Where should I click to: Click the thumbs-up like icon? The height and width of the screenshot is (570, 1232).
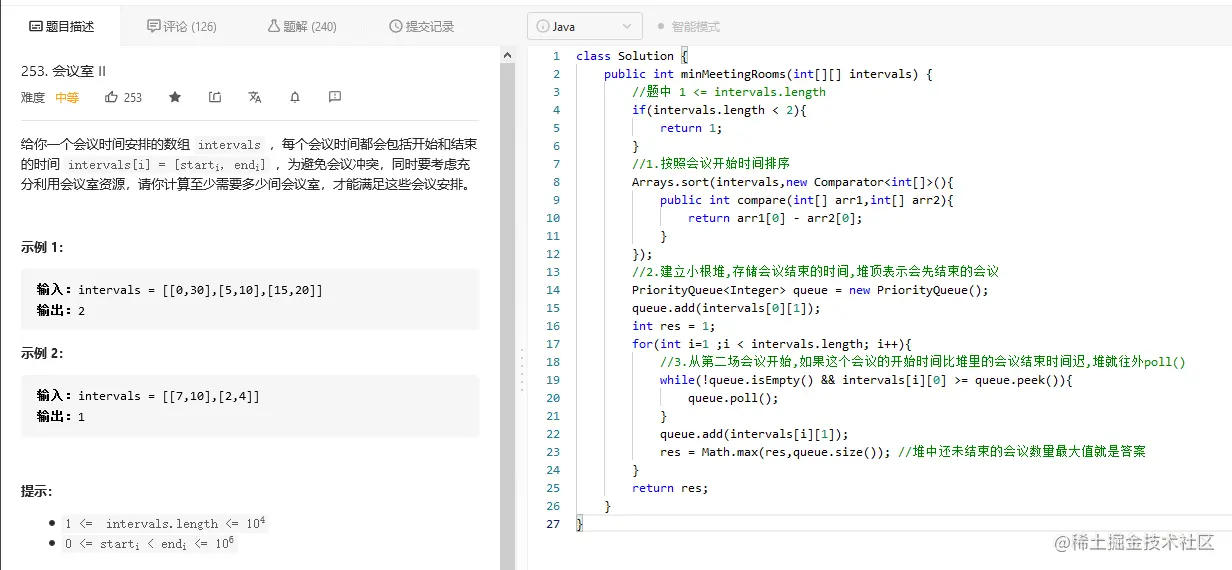click(x=110, y=97)
